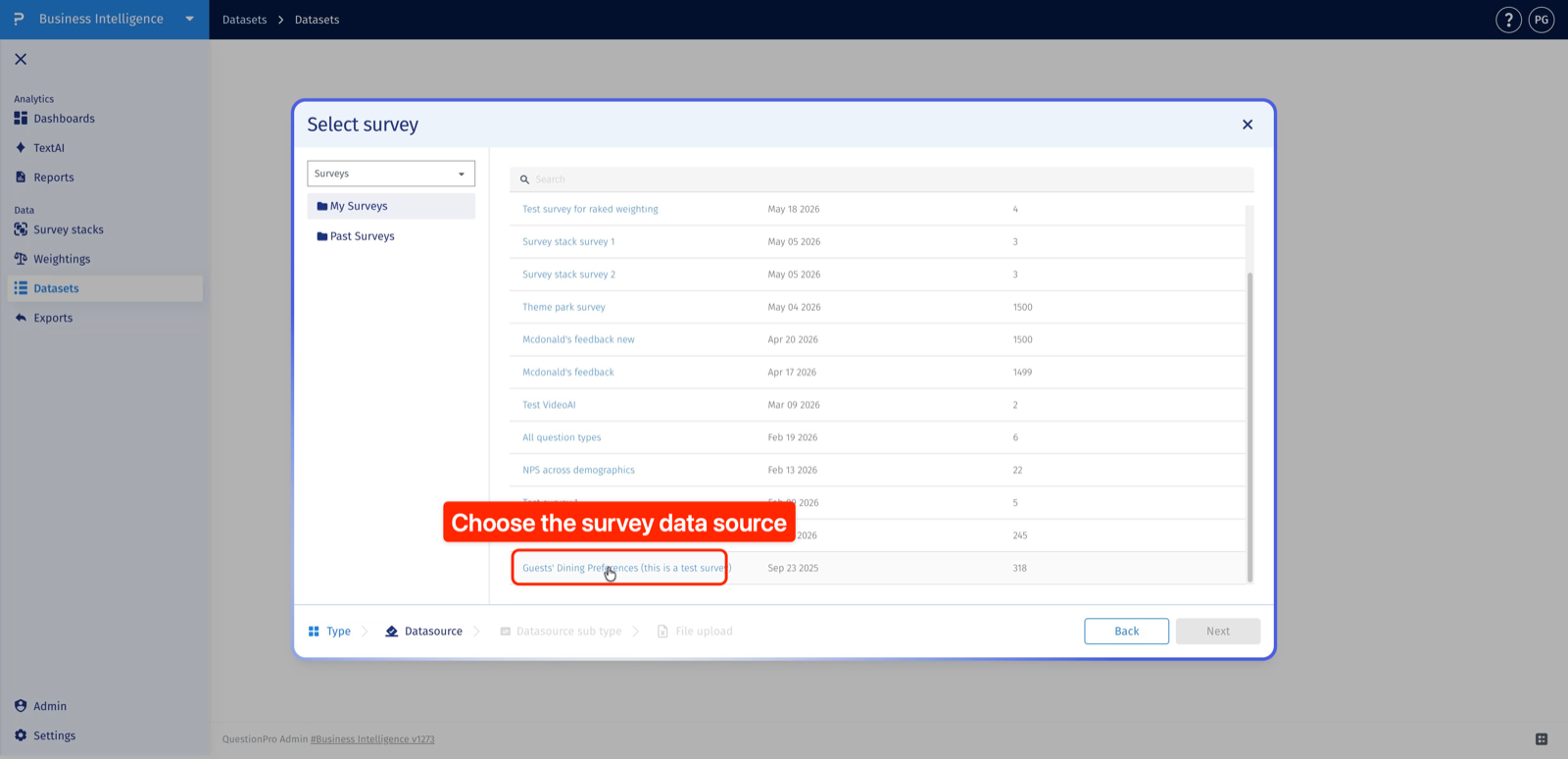Viewport: 1568px width, 759px height.
Task: Expand the Surveys dropdown
Action: pyautogui.click(x=391, y=174)
